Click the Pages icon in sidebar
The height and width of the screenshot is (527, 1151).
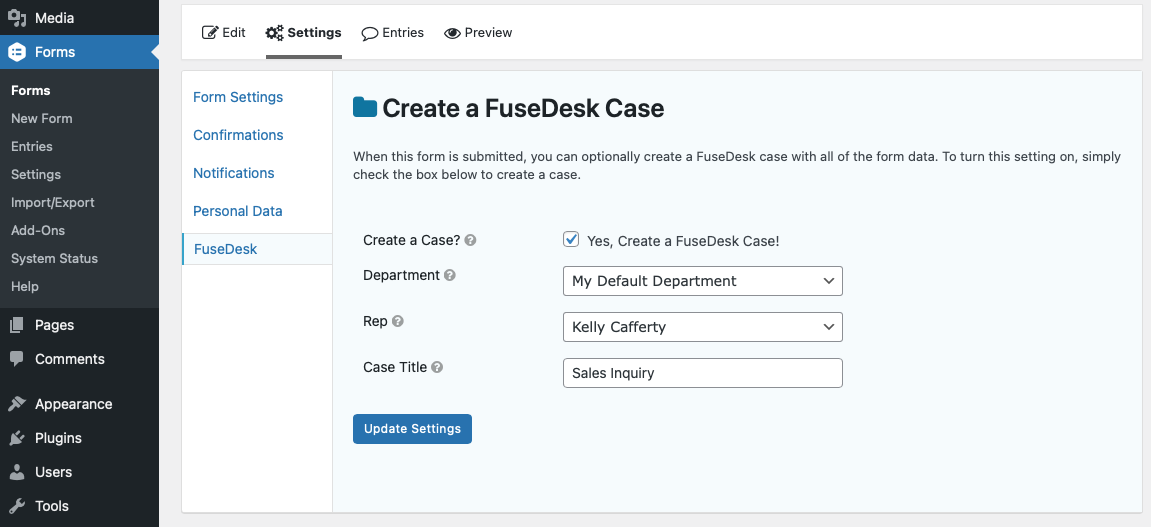tap(17, 325)
